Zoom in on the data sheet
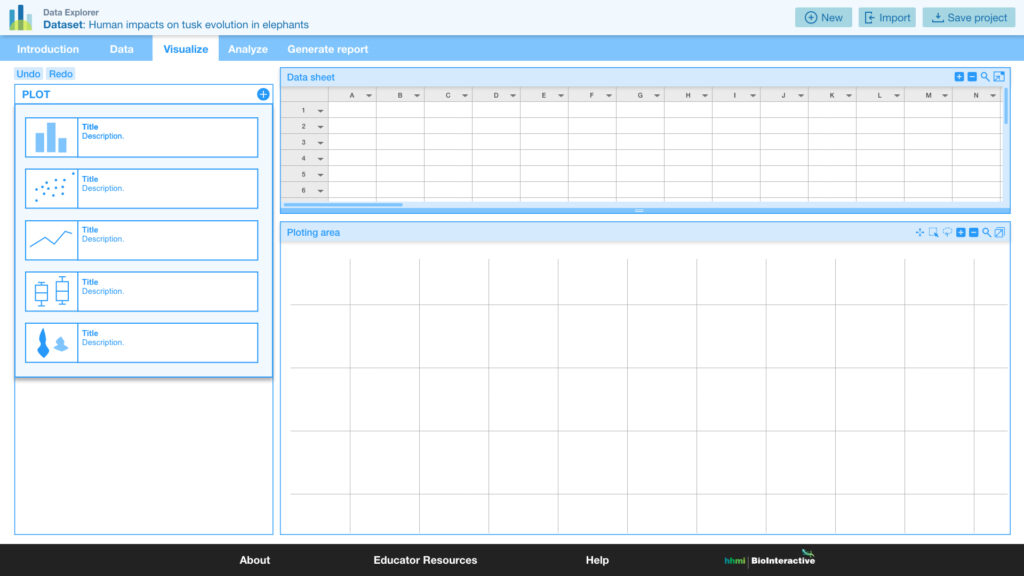1024x576 pixels. coord(959,76)
